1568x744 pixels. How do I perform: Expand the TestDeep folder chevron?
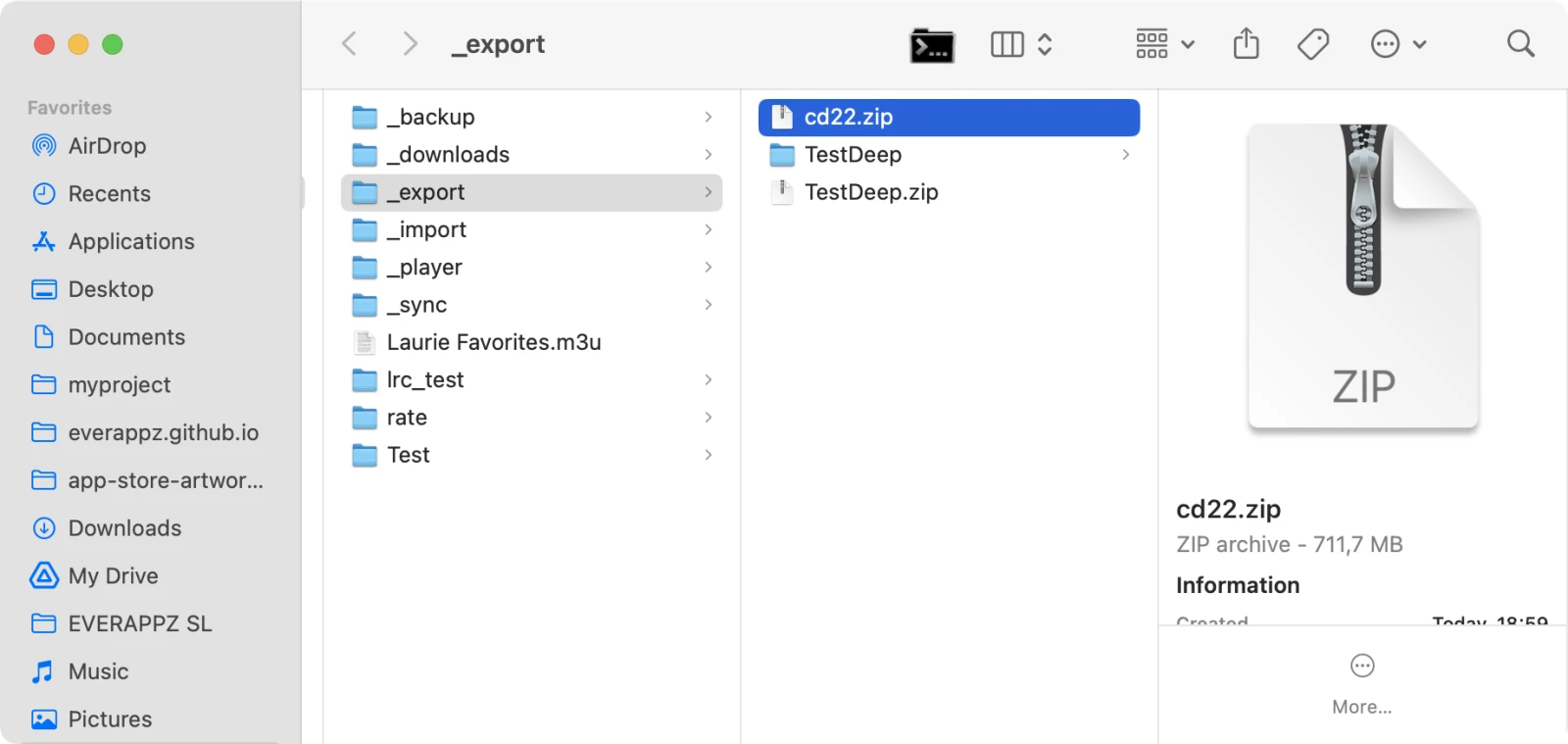click(x=1125, y=155)
